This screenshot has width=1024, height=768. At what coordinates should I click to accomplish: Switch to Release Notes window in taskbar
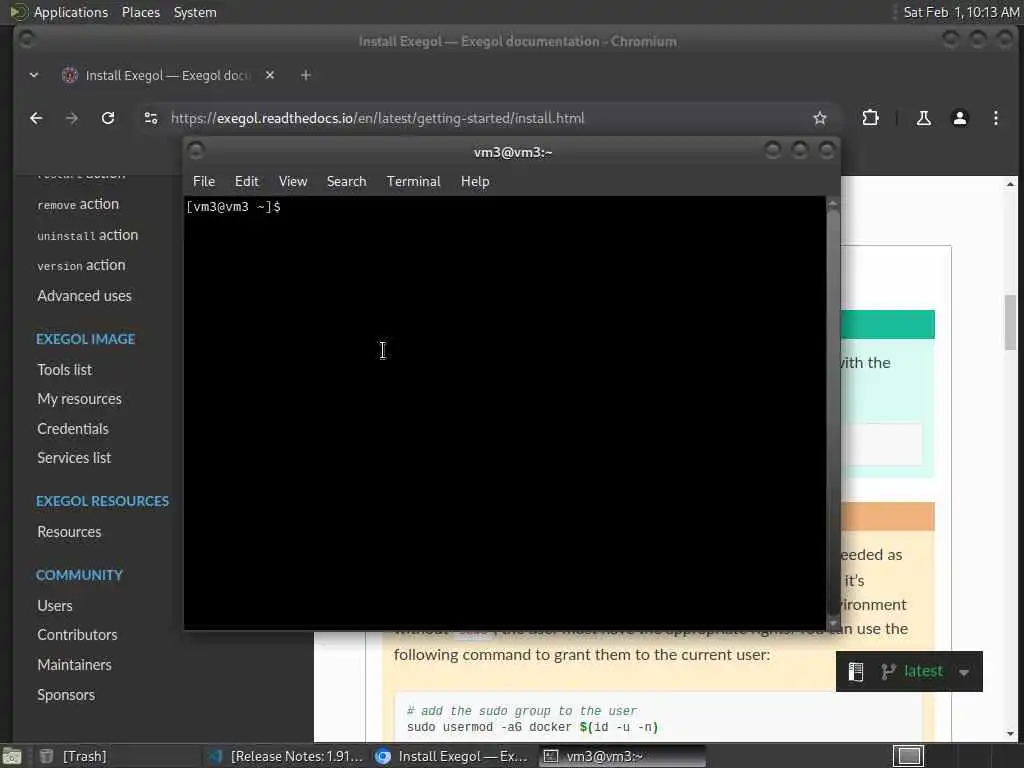tap(285, 756)
